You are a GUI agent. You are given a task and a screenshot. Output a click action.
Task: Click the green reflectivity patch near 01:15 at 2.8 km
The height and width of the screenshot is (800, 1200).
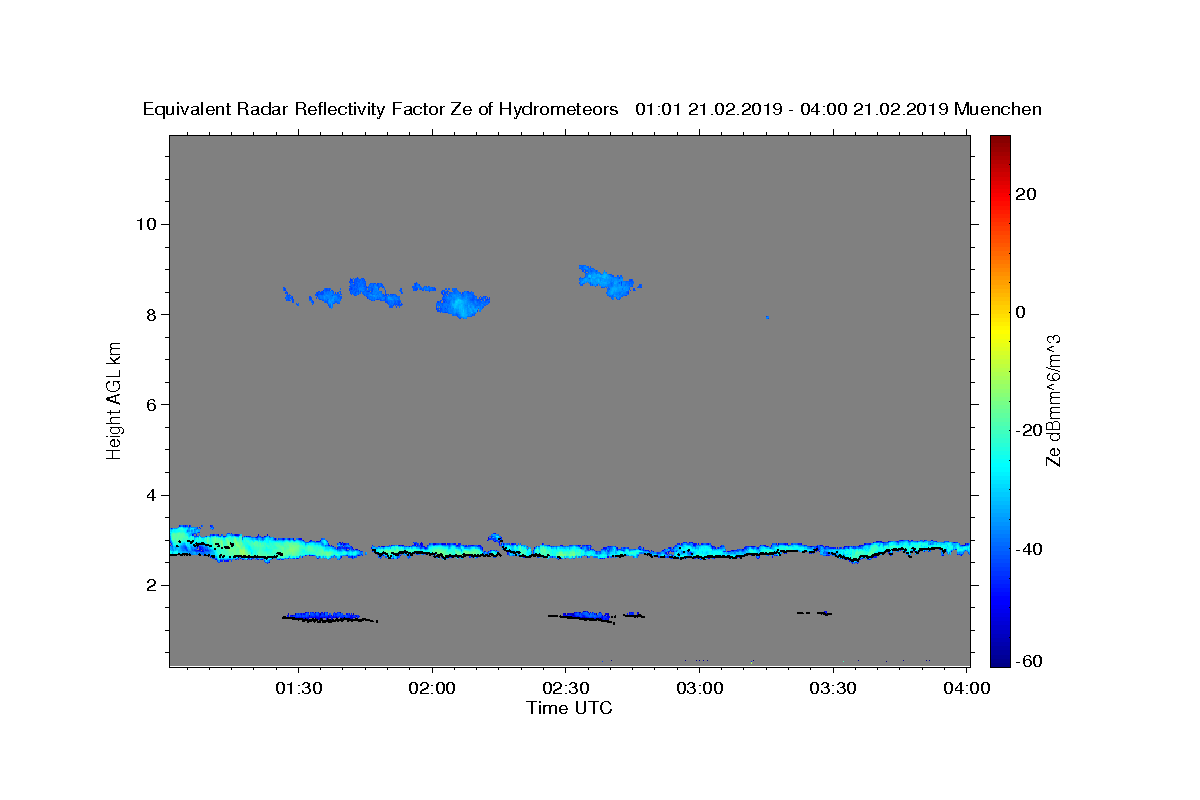coord(240,548)
